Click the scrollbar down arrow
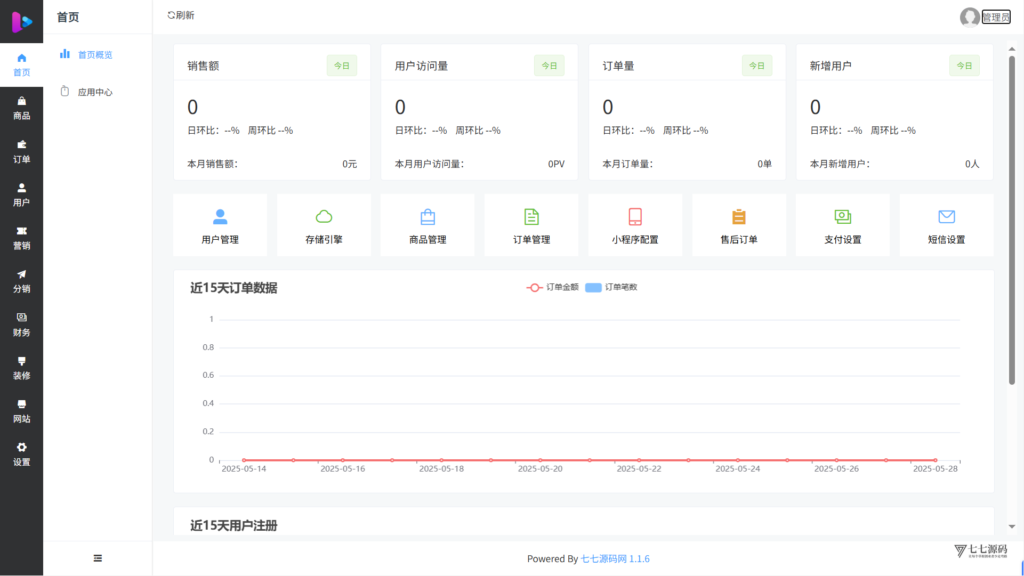The height and width of the screenshot is (576, 1024). point(1012,526)
